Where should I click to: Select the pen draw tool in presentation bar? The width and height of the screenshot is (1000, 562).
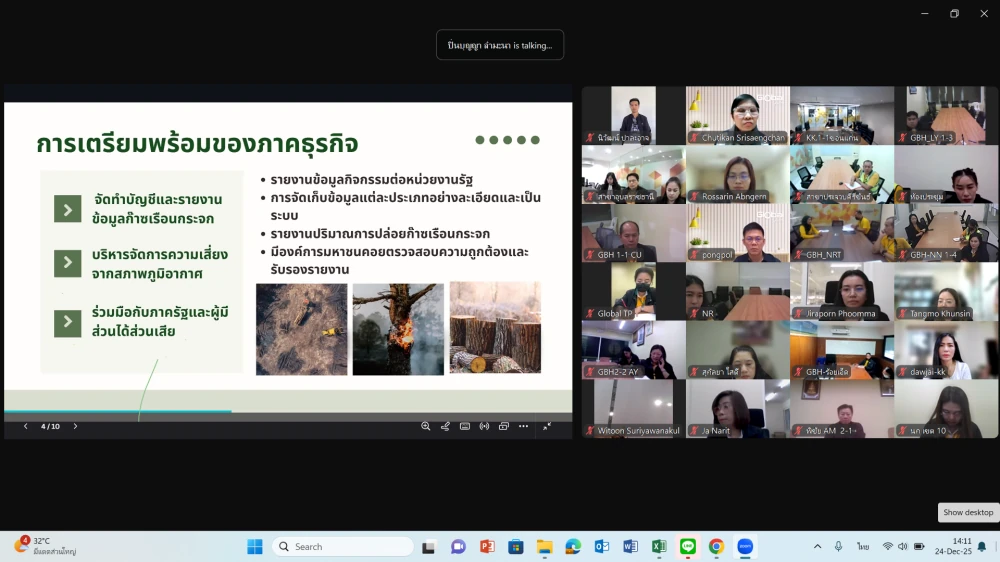445,426
